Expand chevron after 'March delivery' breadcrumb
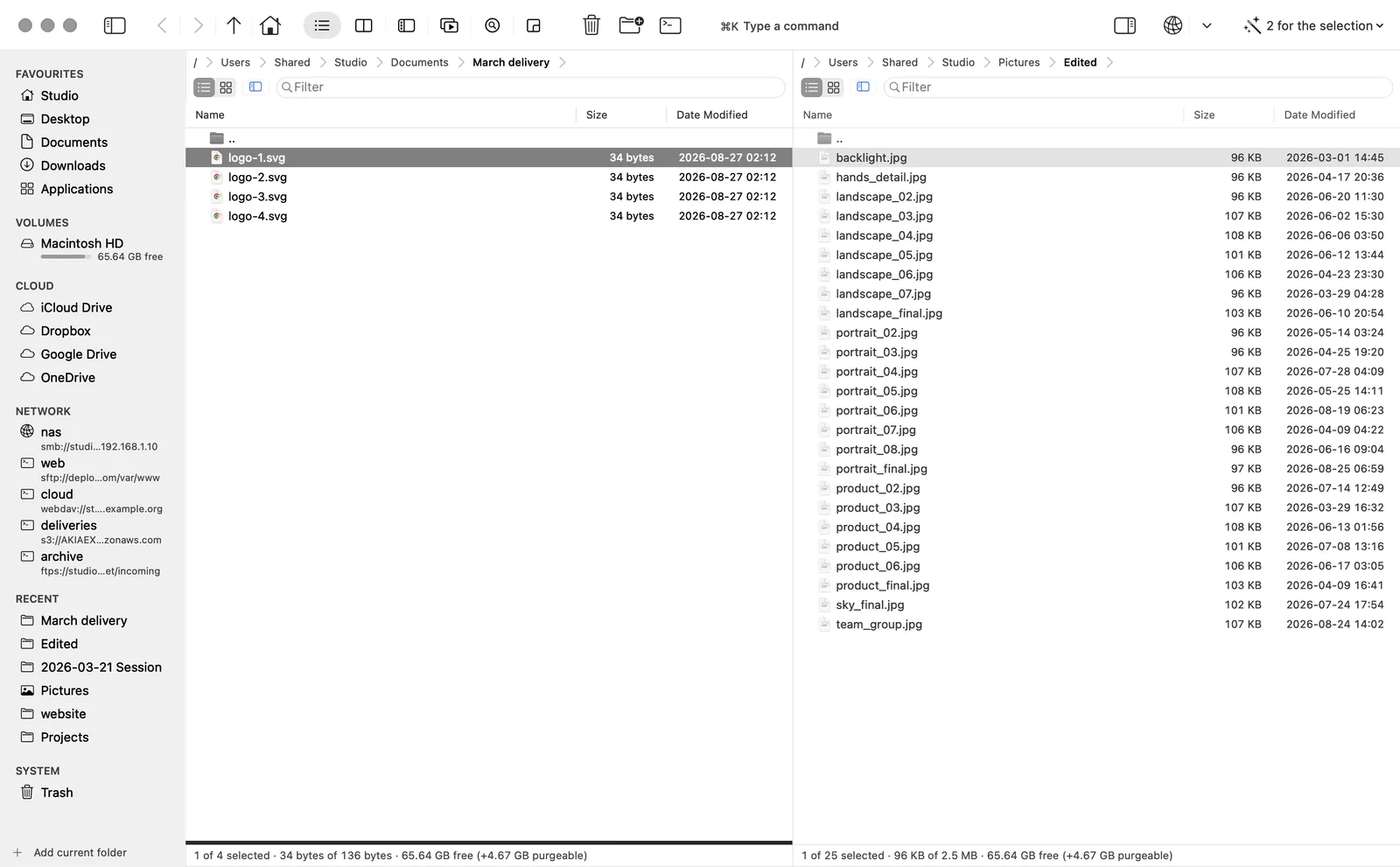The width and height of the screenshot is (1400, 867). pos(563,62)
